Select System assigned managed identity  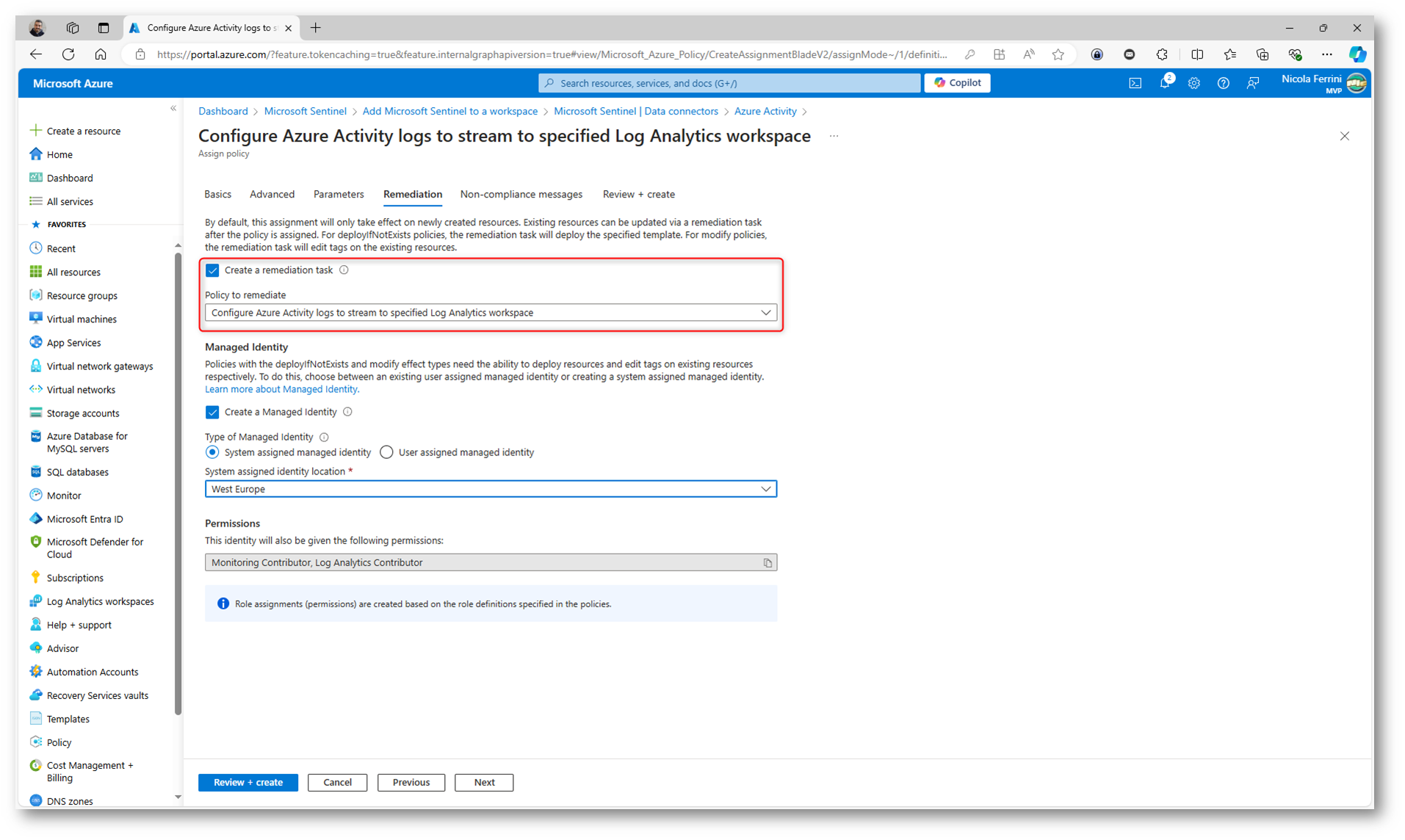pos(212,452)
